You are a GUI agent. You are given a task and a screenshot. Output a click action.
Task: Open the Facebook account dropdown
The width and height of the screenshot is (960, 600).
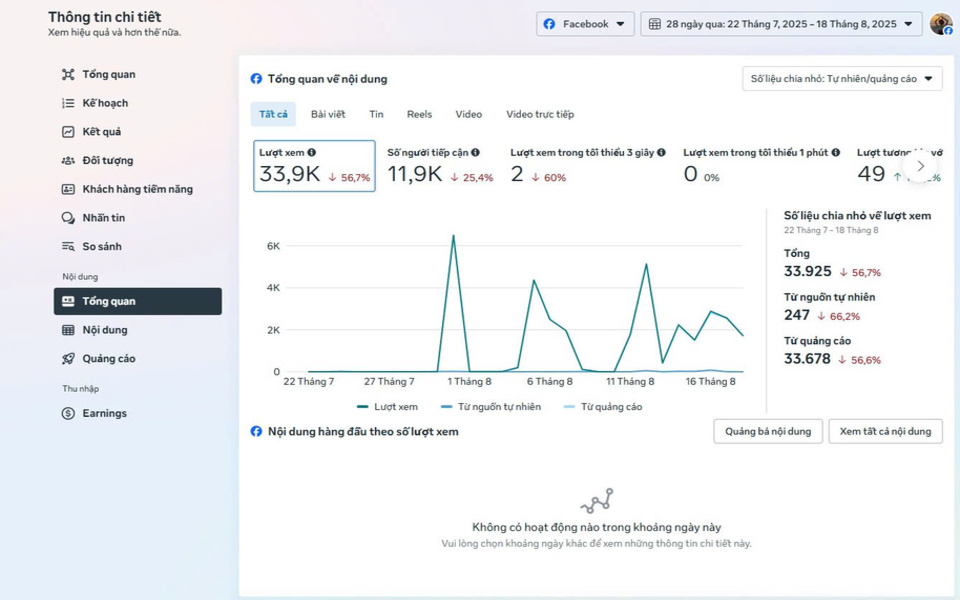(x=585, y=23)
